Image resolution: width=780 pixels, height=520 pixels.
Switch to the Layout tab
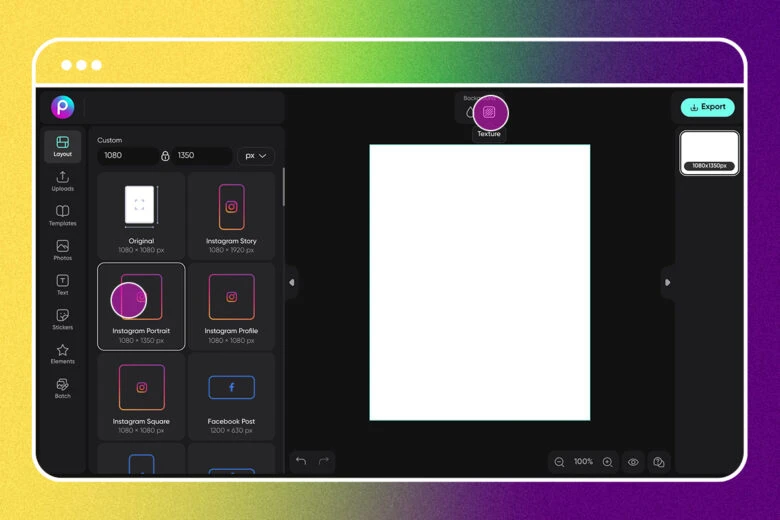(x=62, y=146)
